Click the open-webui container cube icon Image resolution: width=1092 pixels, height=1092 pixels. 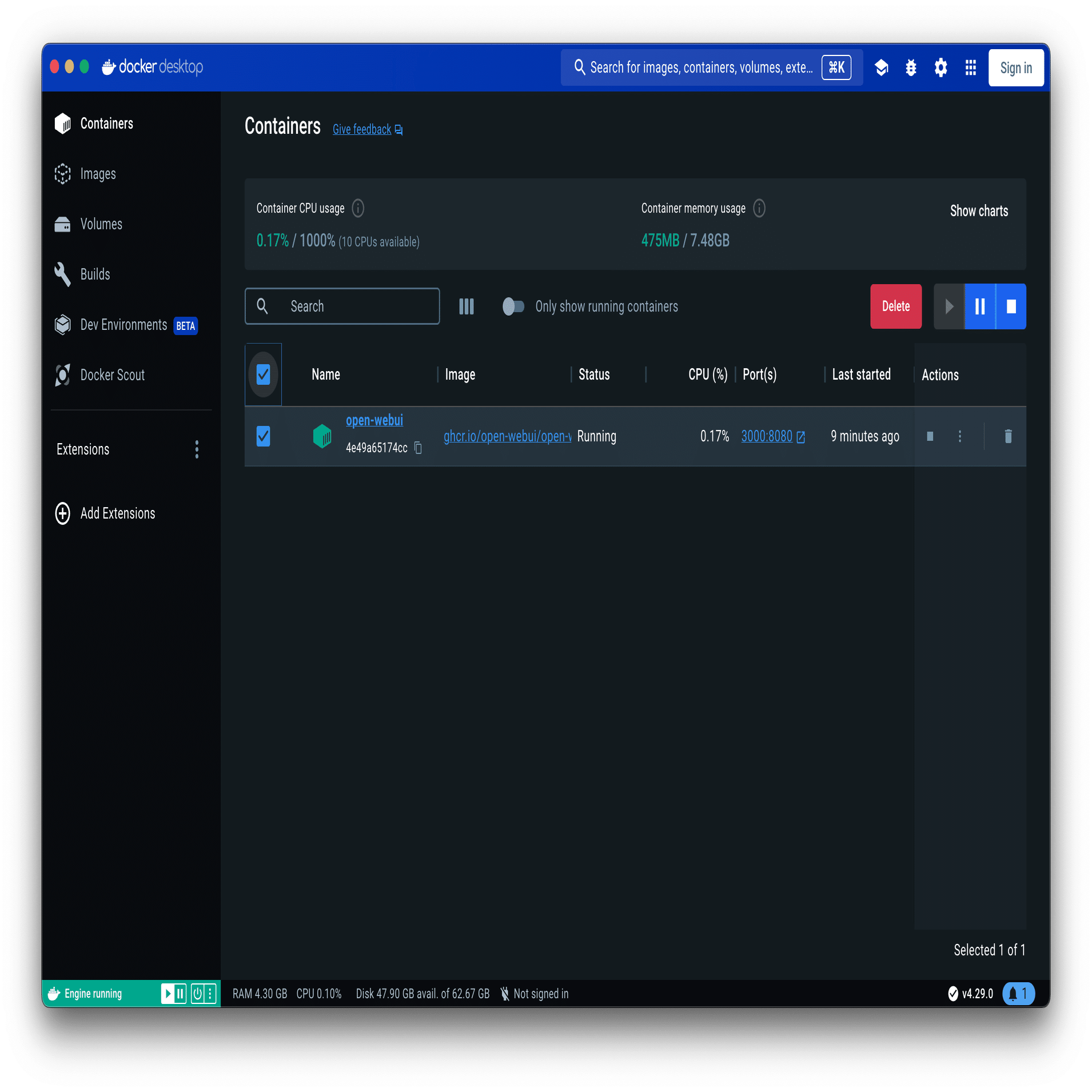click(x=322, y=436)
